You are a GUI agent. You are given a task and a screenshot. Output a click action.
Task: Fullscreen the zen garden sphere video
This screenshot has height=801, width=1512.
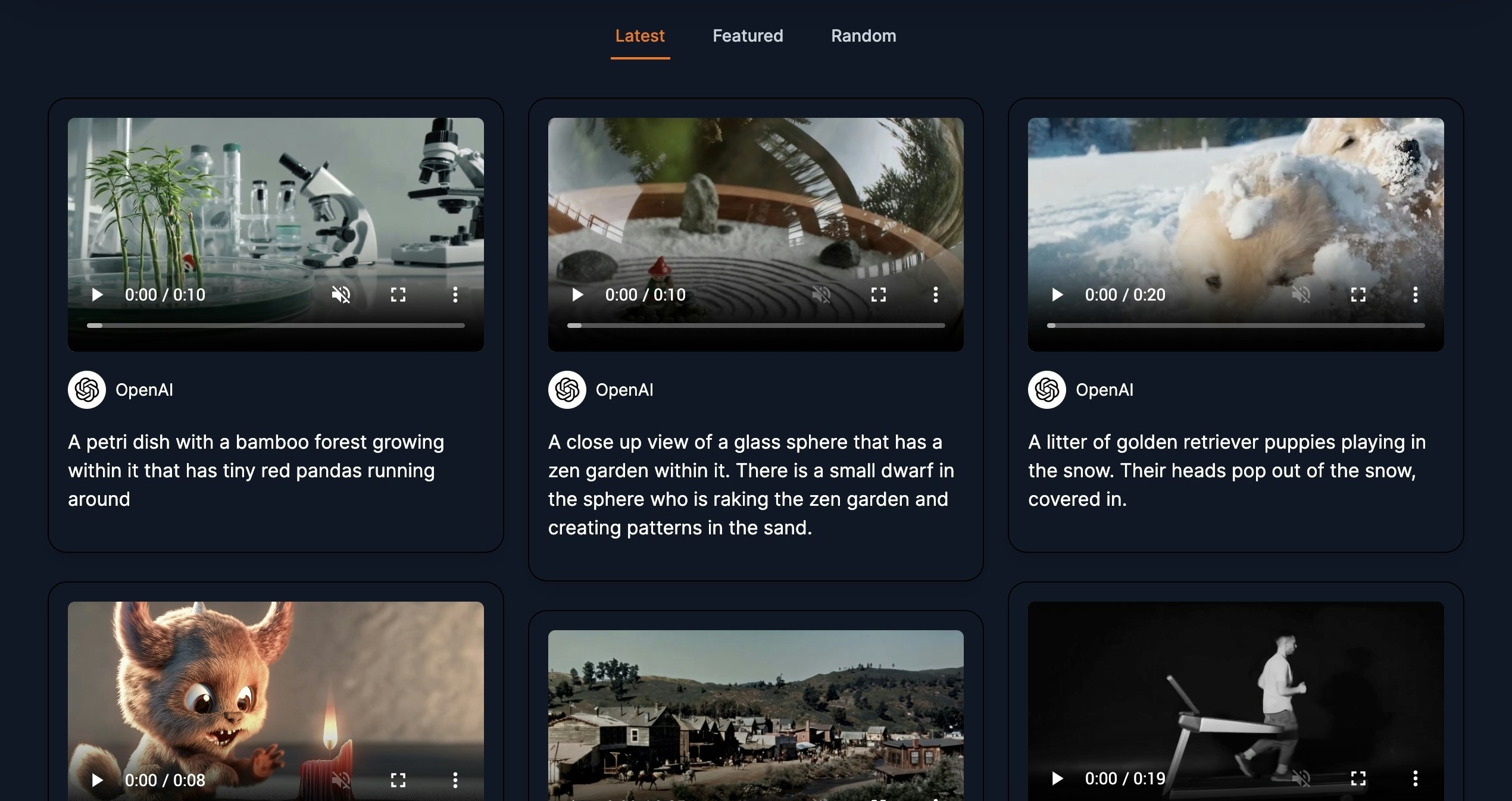click(x=879, y=295)
